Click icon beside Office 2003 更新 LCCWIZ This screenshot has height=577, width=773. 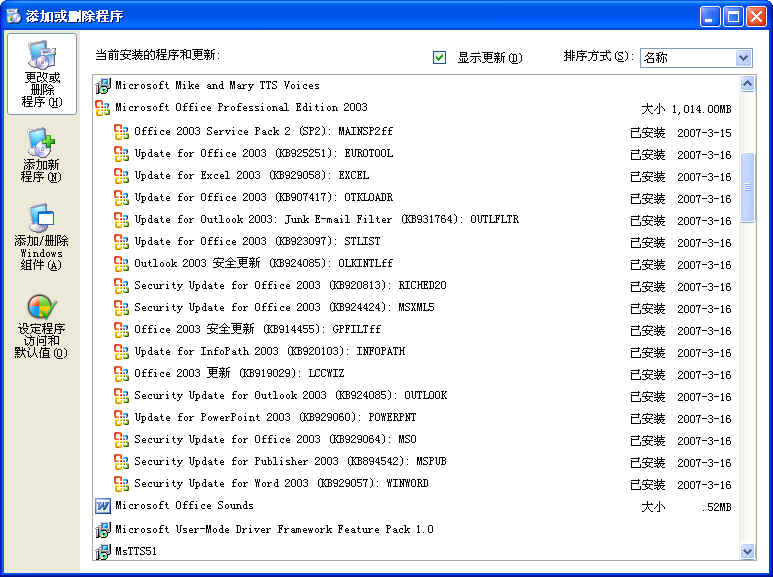coord(121,374)
